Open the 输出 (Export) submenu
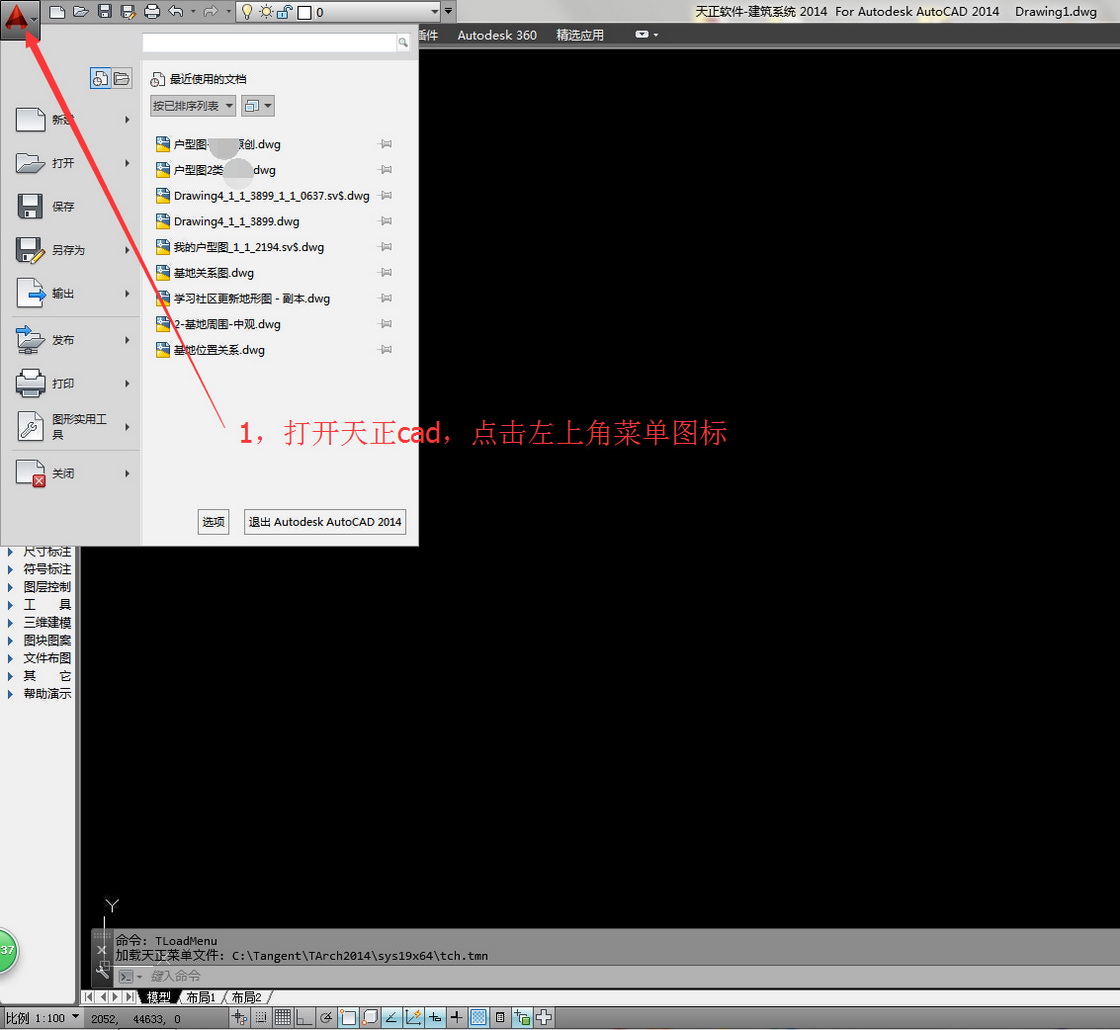 127,294
